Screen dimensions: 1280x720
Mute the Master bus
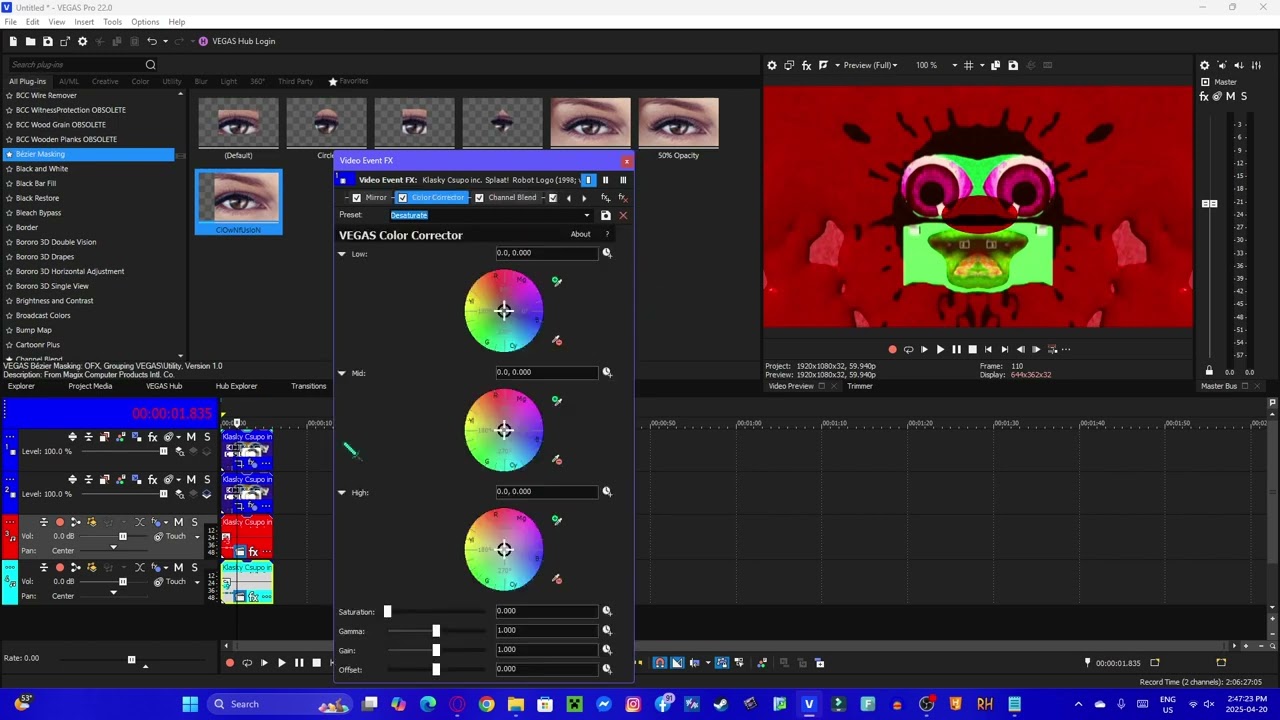click(1230, 96)
